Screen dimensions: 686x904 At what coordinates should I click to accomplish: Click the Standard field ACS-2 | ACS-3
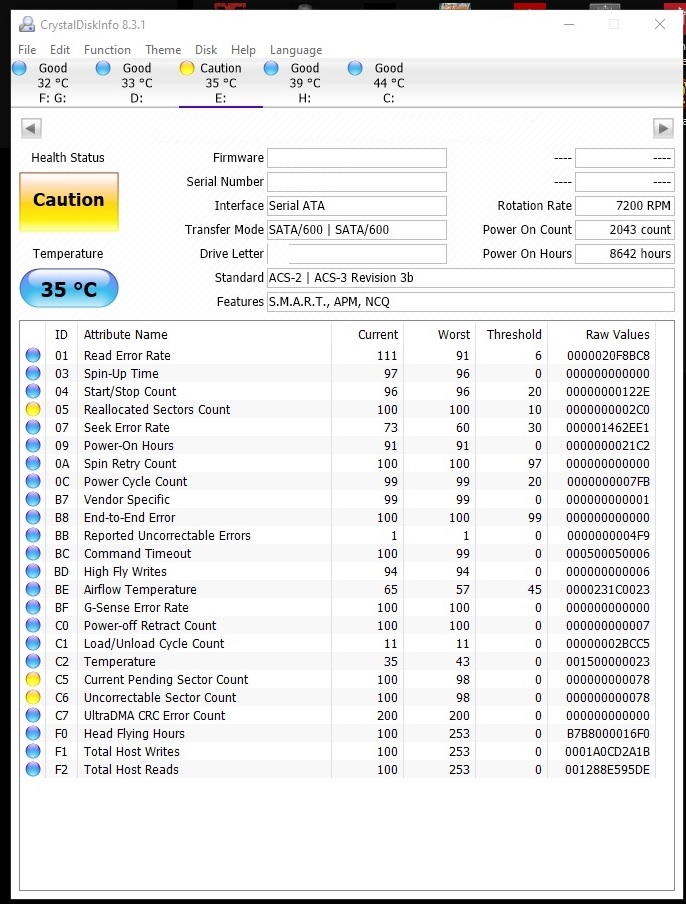tap(471, 278)
